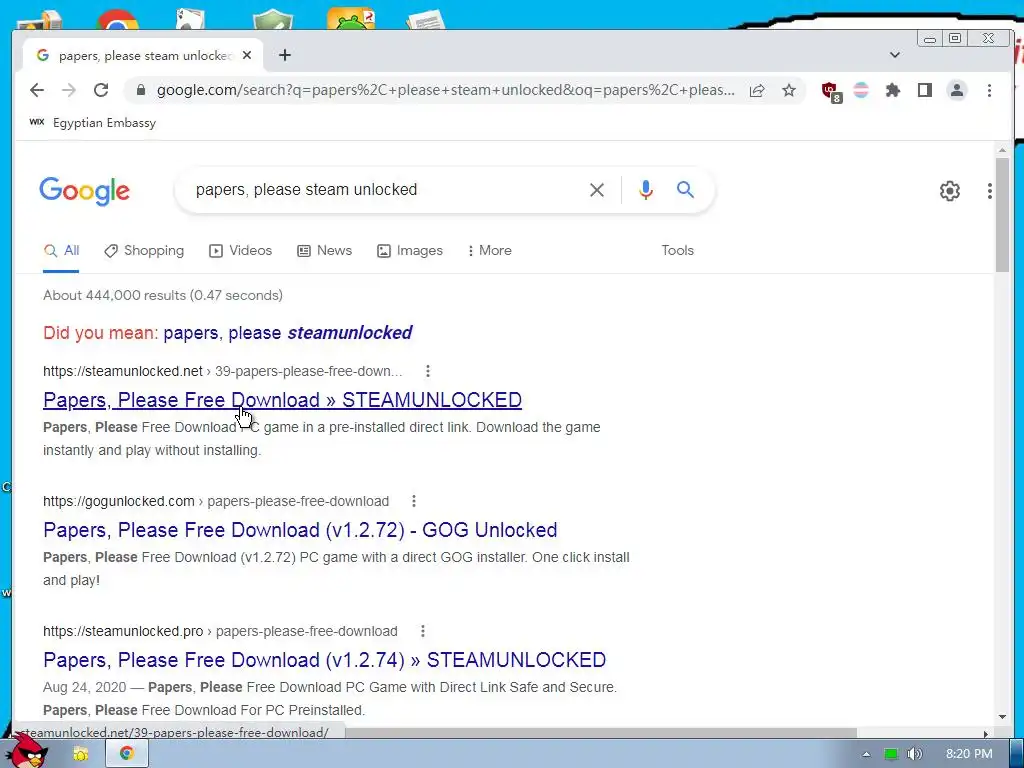Click the address bar URL text
Image resolution: width=1024 pixels, height=768 pixels.
pos(445,90)
